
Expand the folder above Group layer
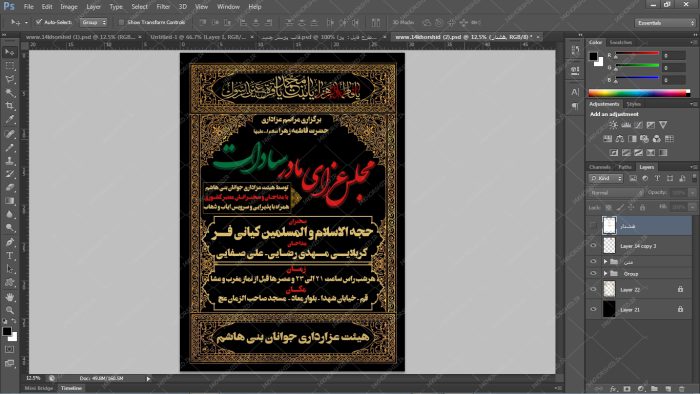[x=606, y=261]
